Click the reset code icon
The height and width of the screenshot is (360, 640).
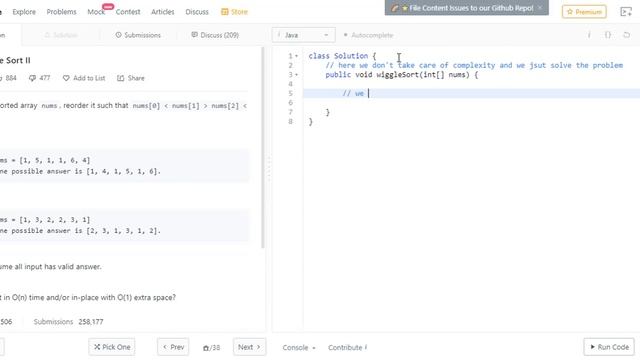click(x=627, y=35)
